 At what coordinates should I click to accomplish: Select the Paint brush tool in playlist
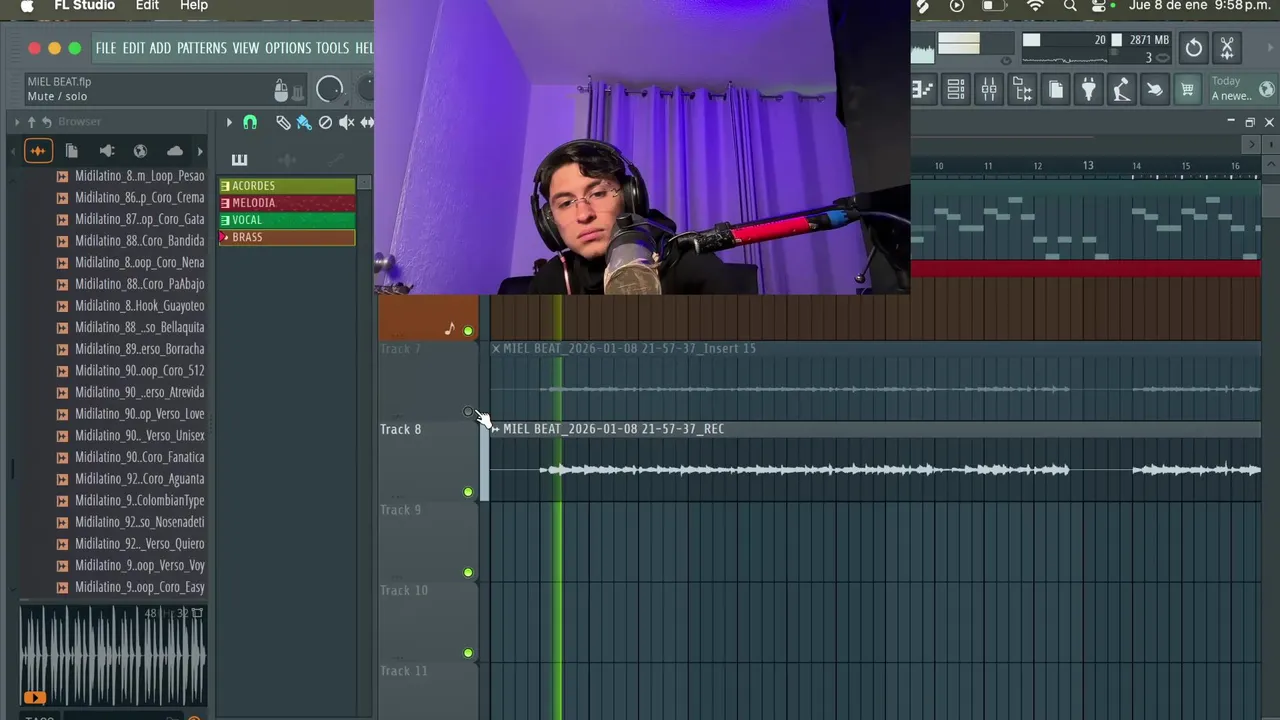[x=304, y=122]
